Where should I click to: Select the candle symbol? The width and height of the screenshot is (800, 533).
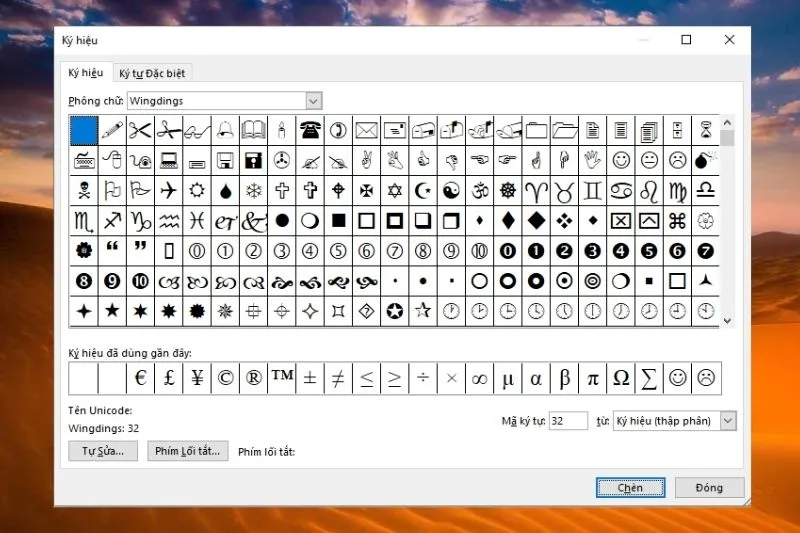282,131
